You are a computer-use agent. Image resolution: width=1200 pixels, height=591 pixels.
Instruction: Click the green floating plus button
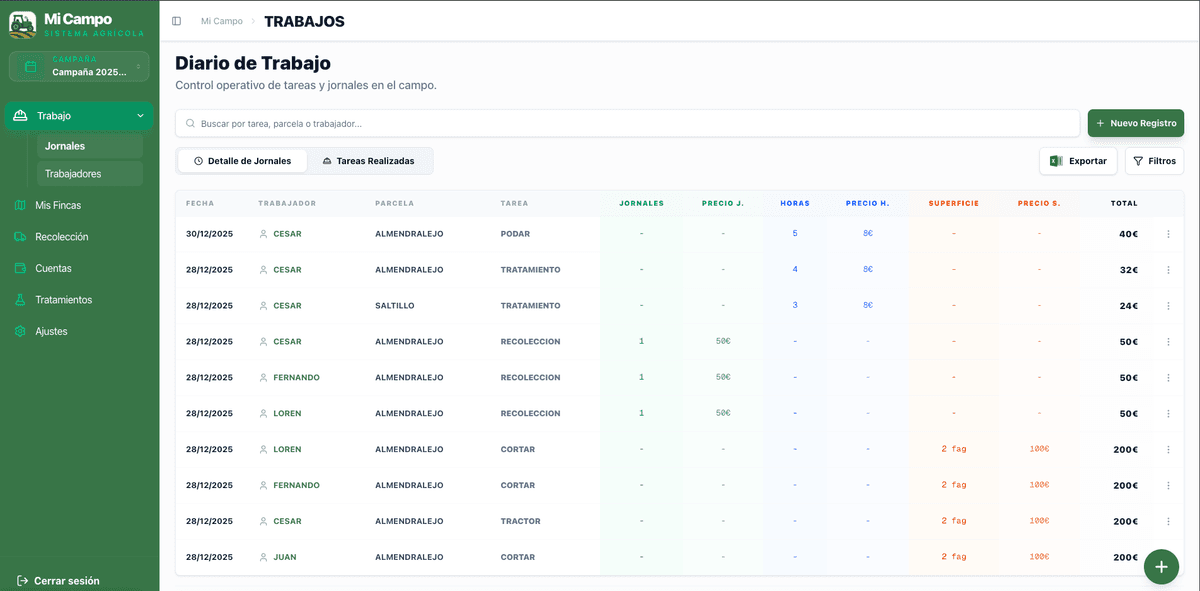1160,567
